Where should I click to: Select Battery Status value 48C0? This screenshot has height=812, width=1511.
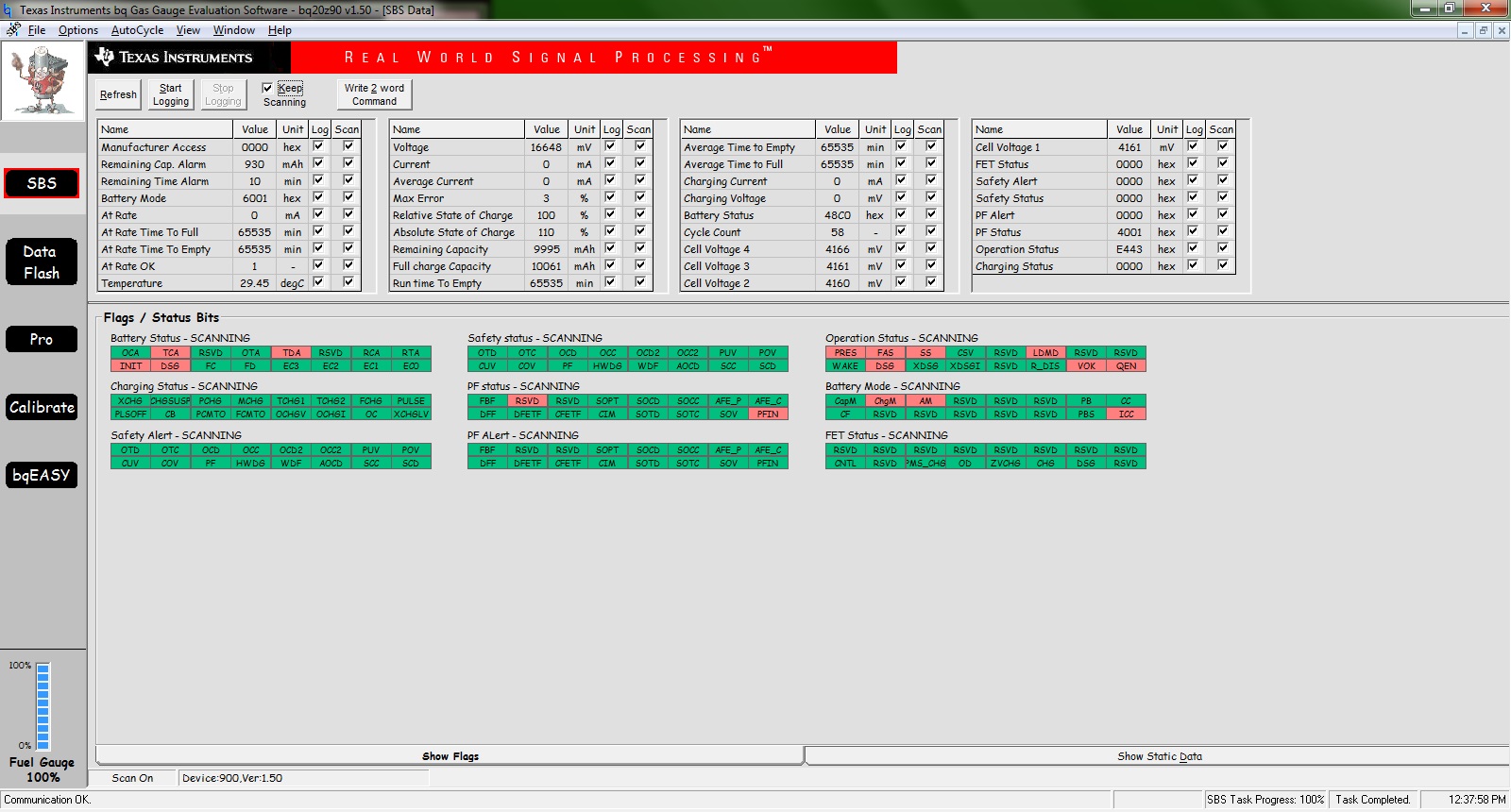point(837,215)
